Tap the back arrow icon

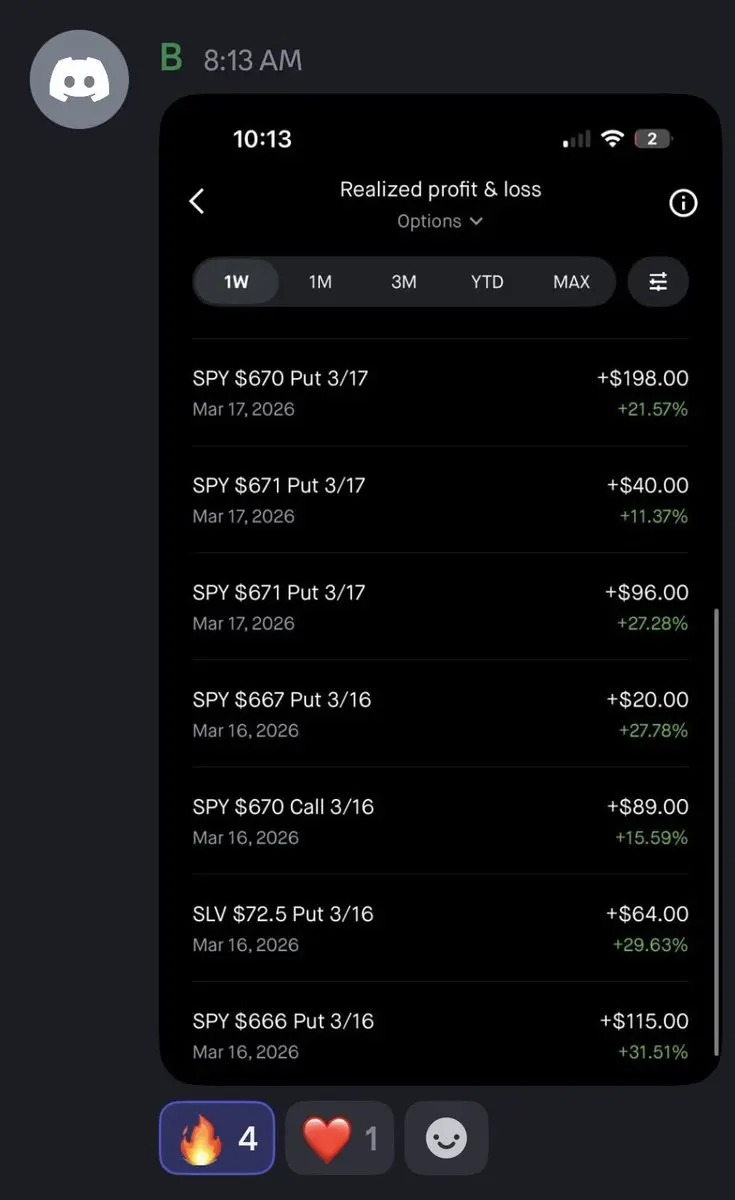pyautogui.click(x=197, y=201)
